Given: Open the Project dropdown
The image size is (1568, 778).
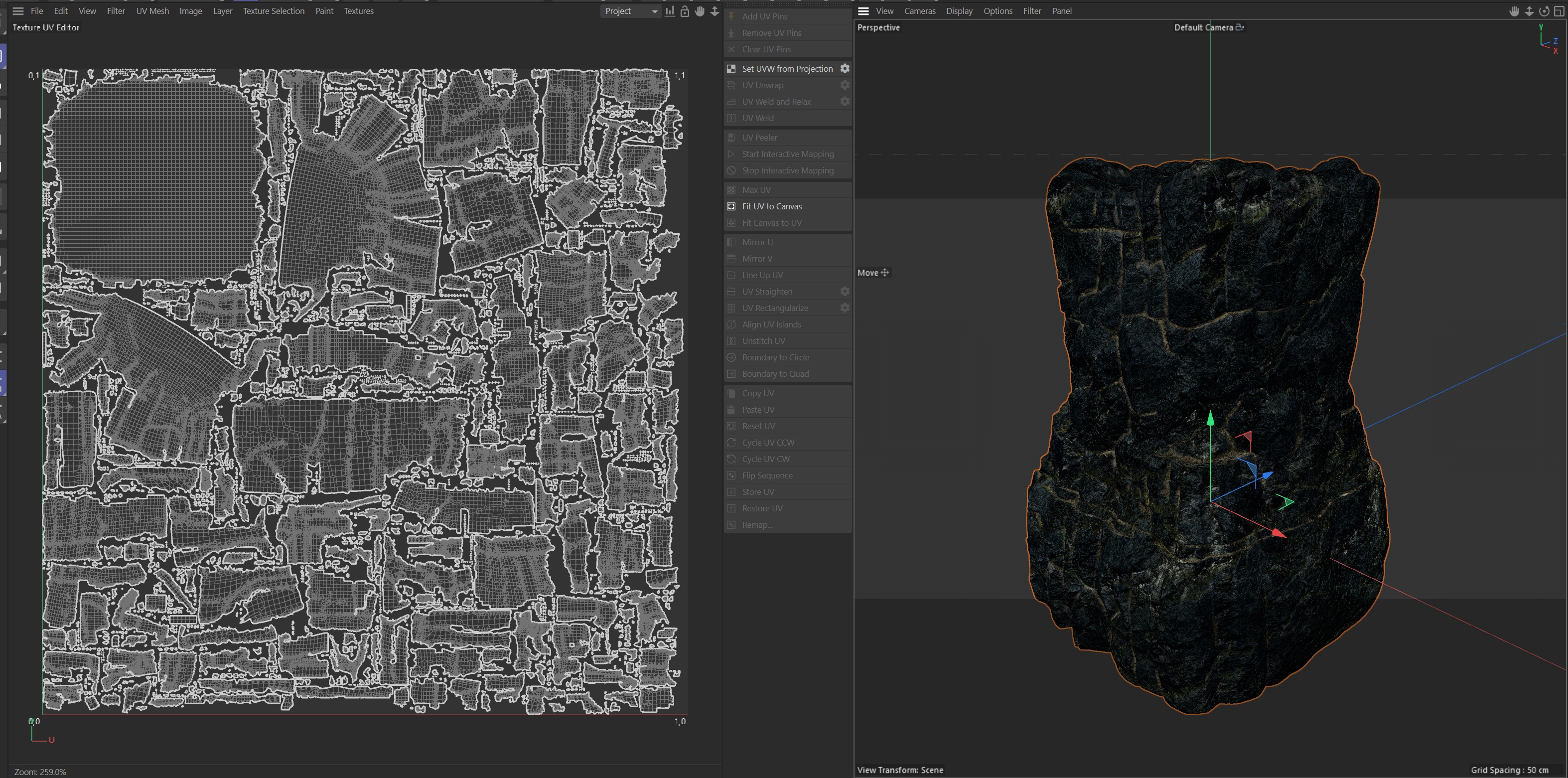Looking at the screenshot, I should [631, 11].
